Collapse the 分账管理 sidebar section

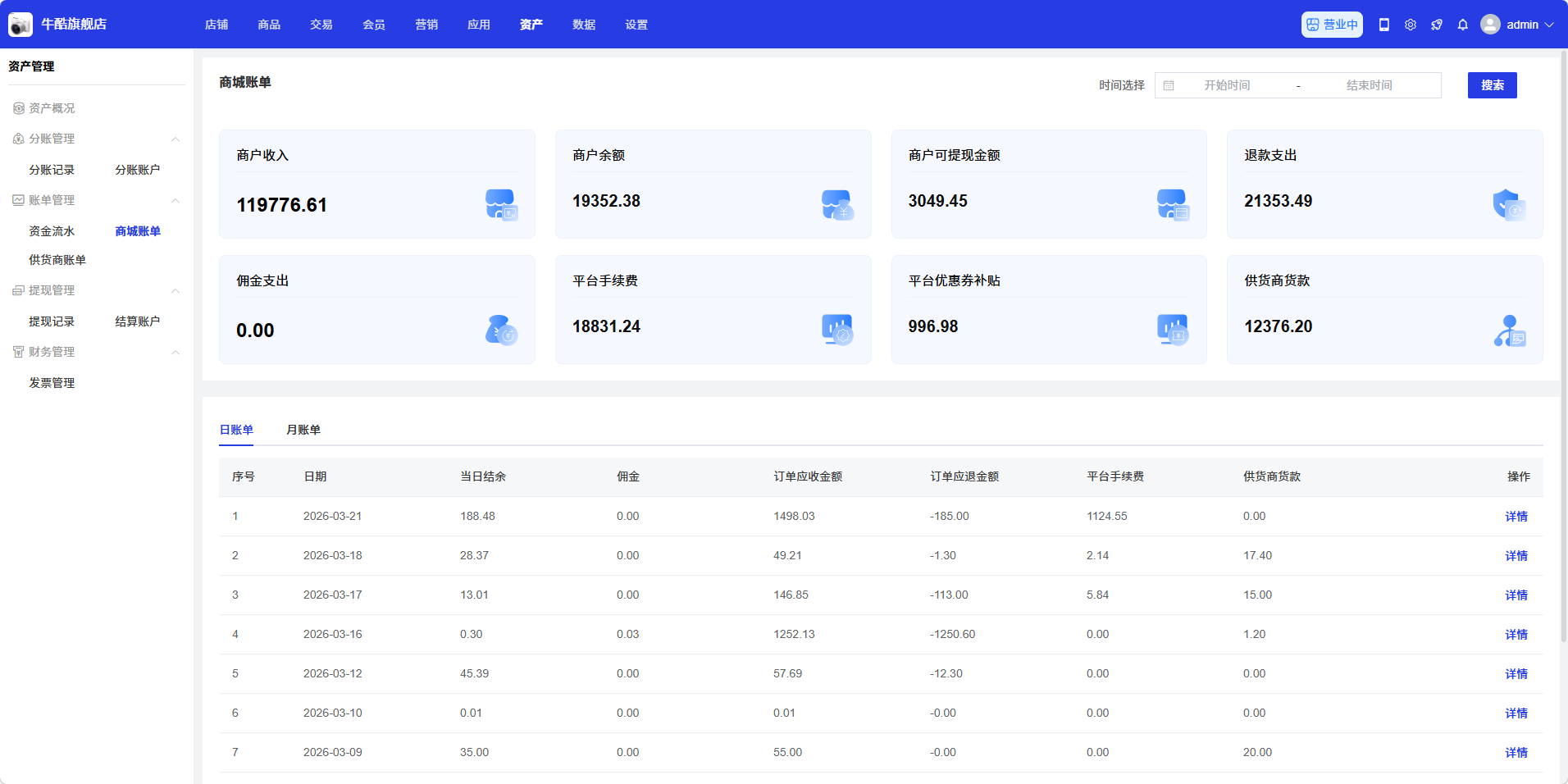click(x=175, y=139)
